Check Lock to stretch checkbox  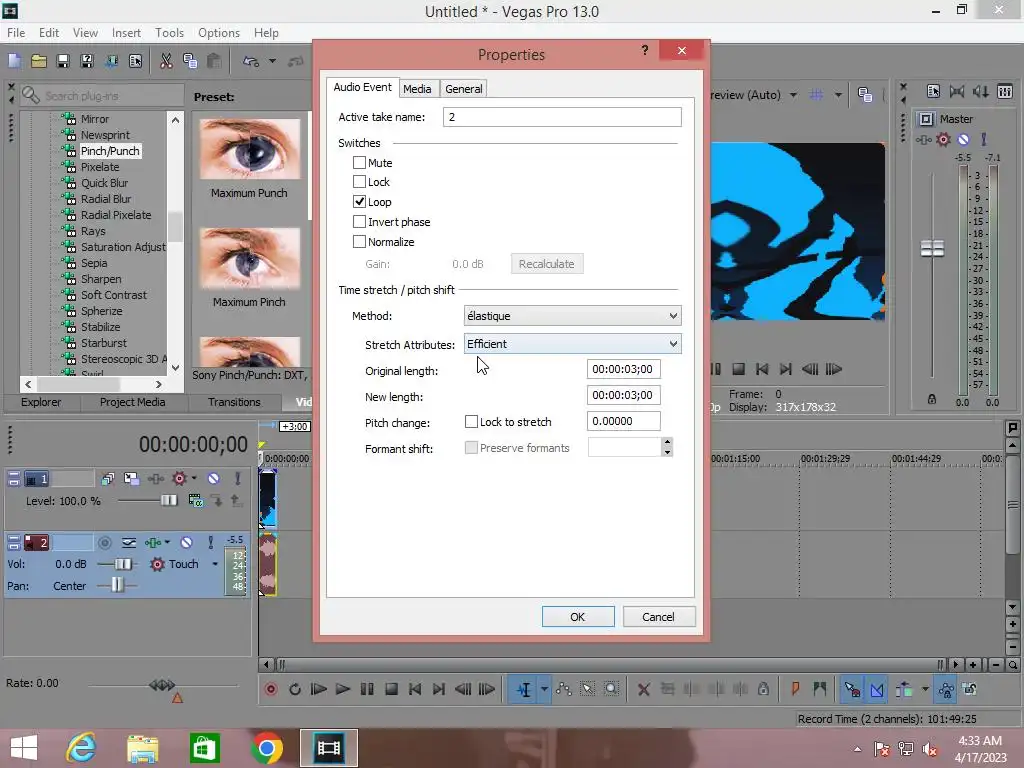click(471, 422)
